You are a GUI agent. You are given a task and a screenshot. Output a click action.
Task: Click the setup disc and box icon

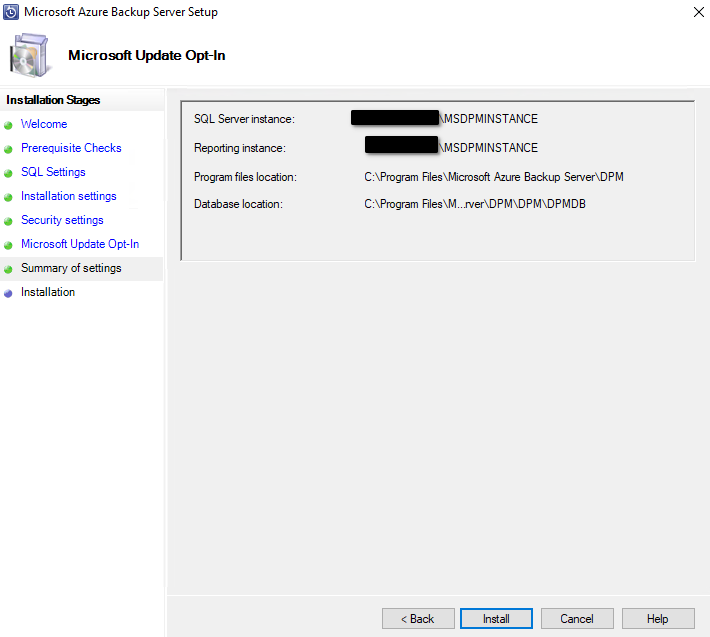tap(29, 55)
